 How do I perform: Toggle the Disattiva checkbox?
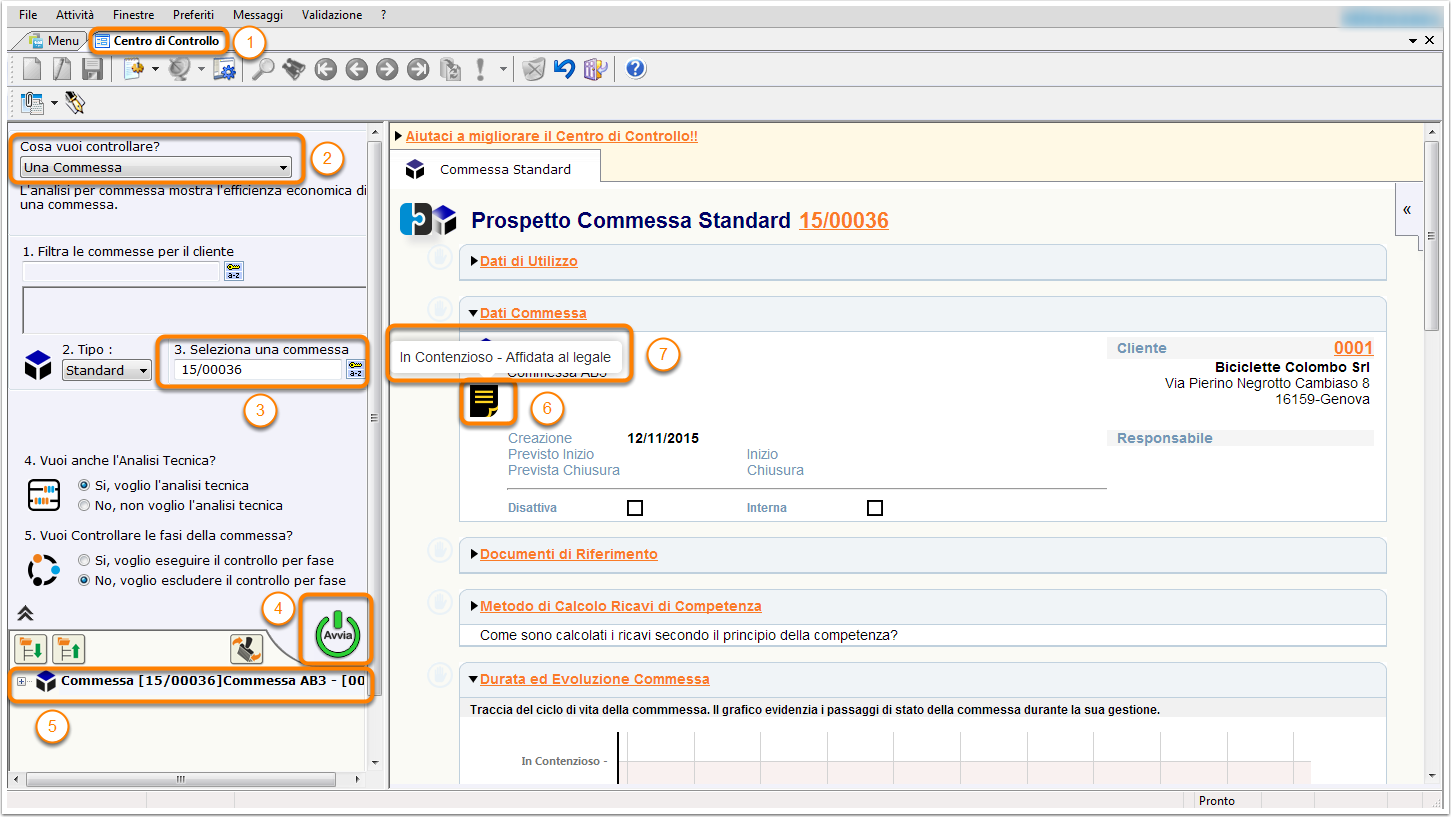tap(635, 508)
